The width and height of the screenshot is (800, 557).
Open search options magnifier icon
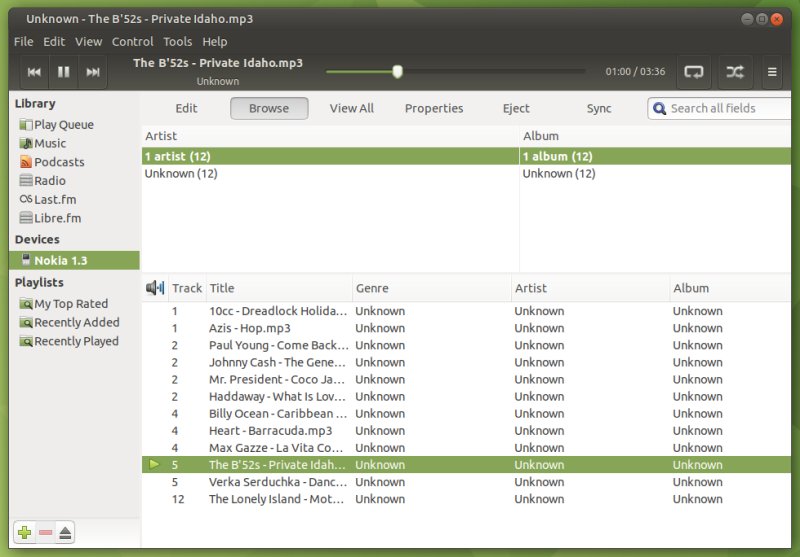click(x=660, y=108)
